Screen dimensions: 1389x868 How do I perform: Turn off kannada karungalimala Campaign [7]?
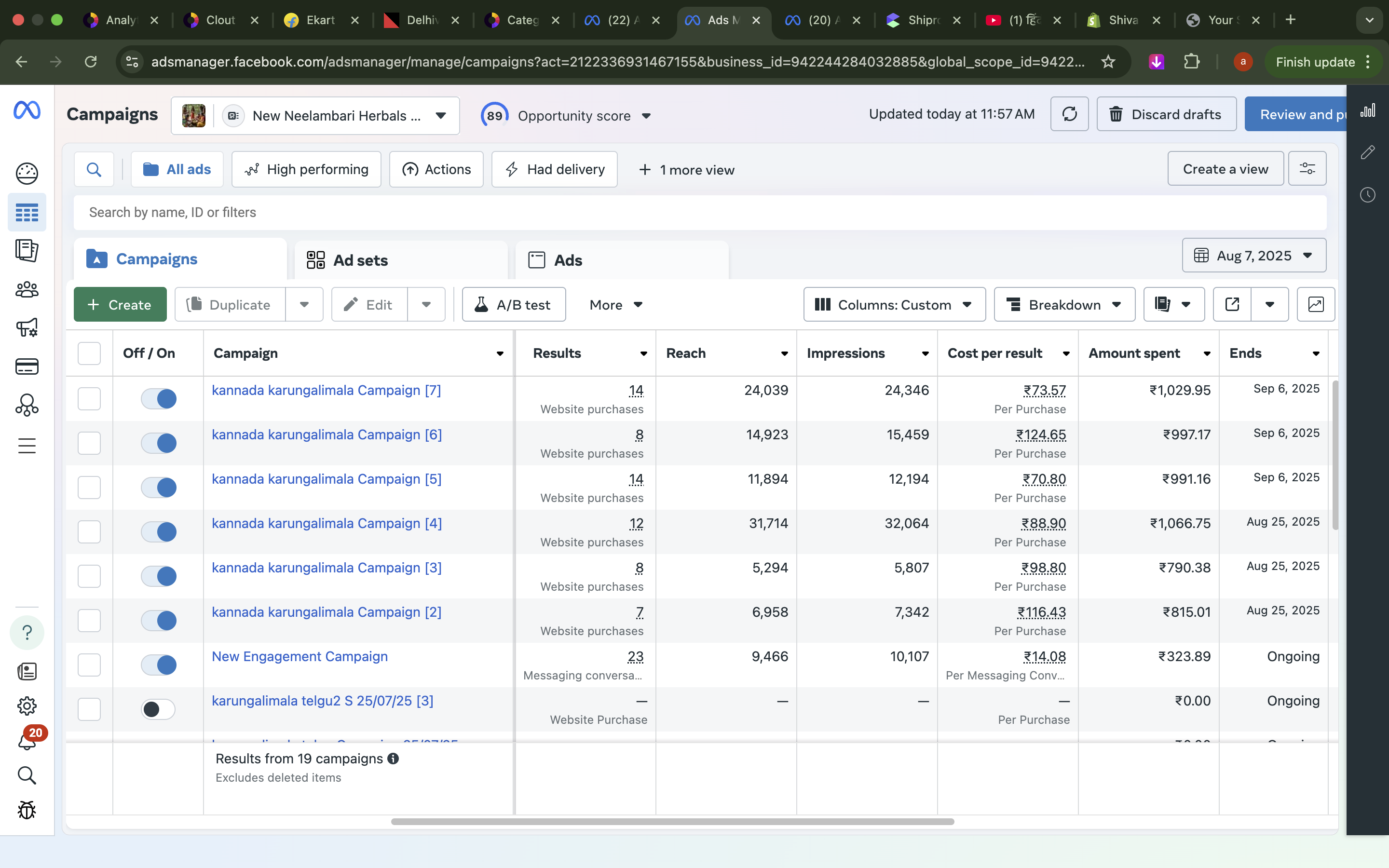(x=158, y=398)
